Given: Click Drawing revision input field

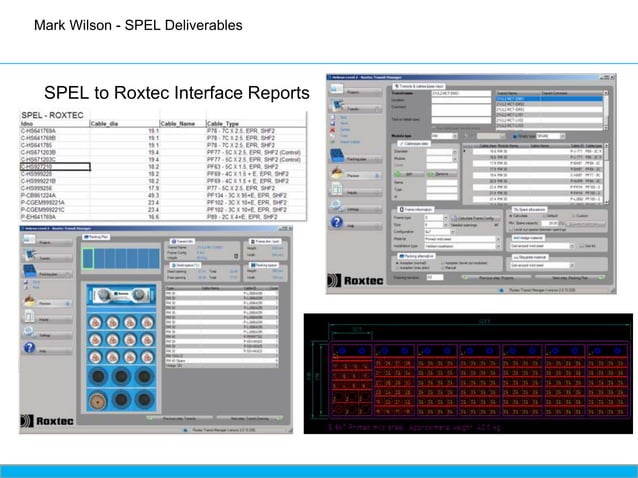Looking at the screenshot, I should click(x=435, y=277).
